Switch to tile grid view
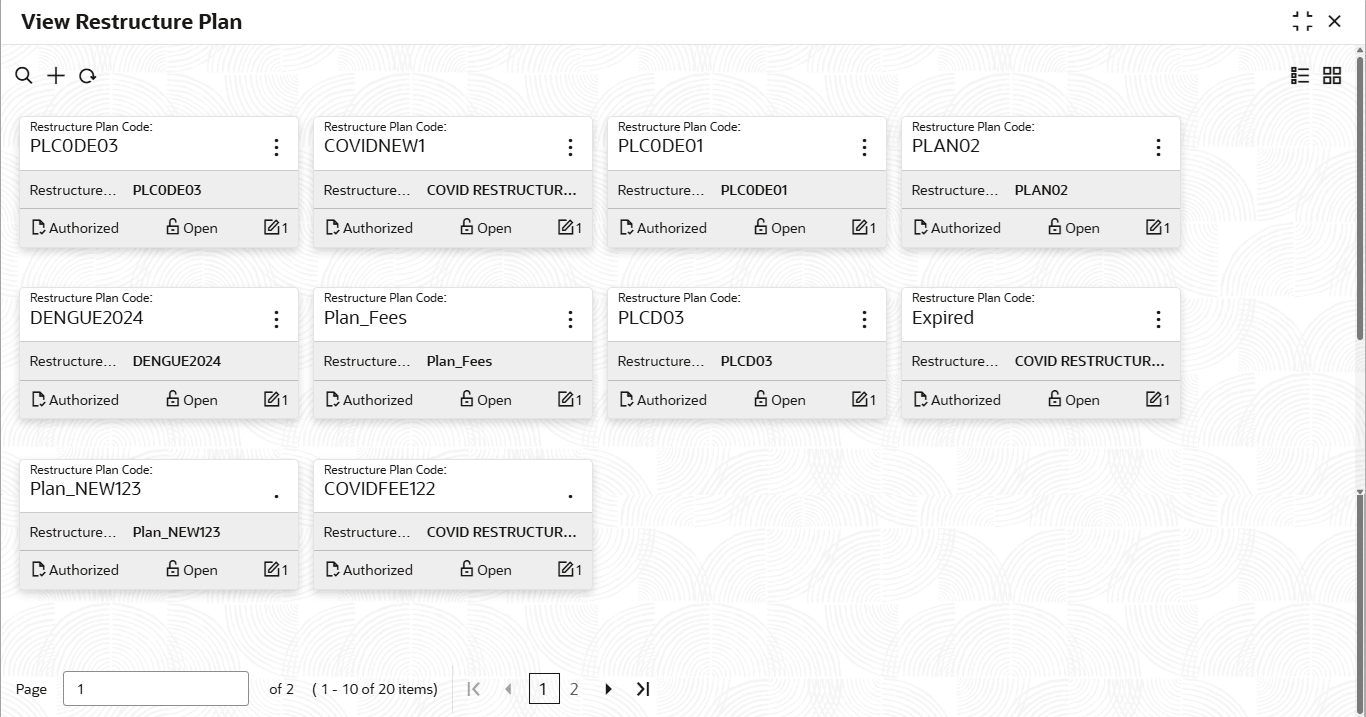The height and width of the screenshot is (717, 1366). [x=1332, y=76]
